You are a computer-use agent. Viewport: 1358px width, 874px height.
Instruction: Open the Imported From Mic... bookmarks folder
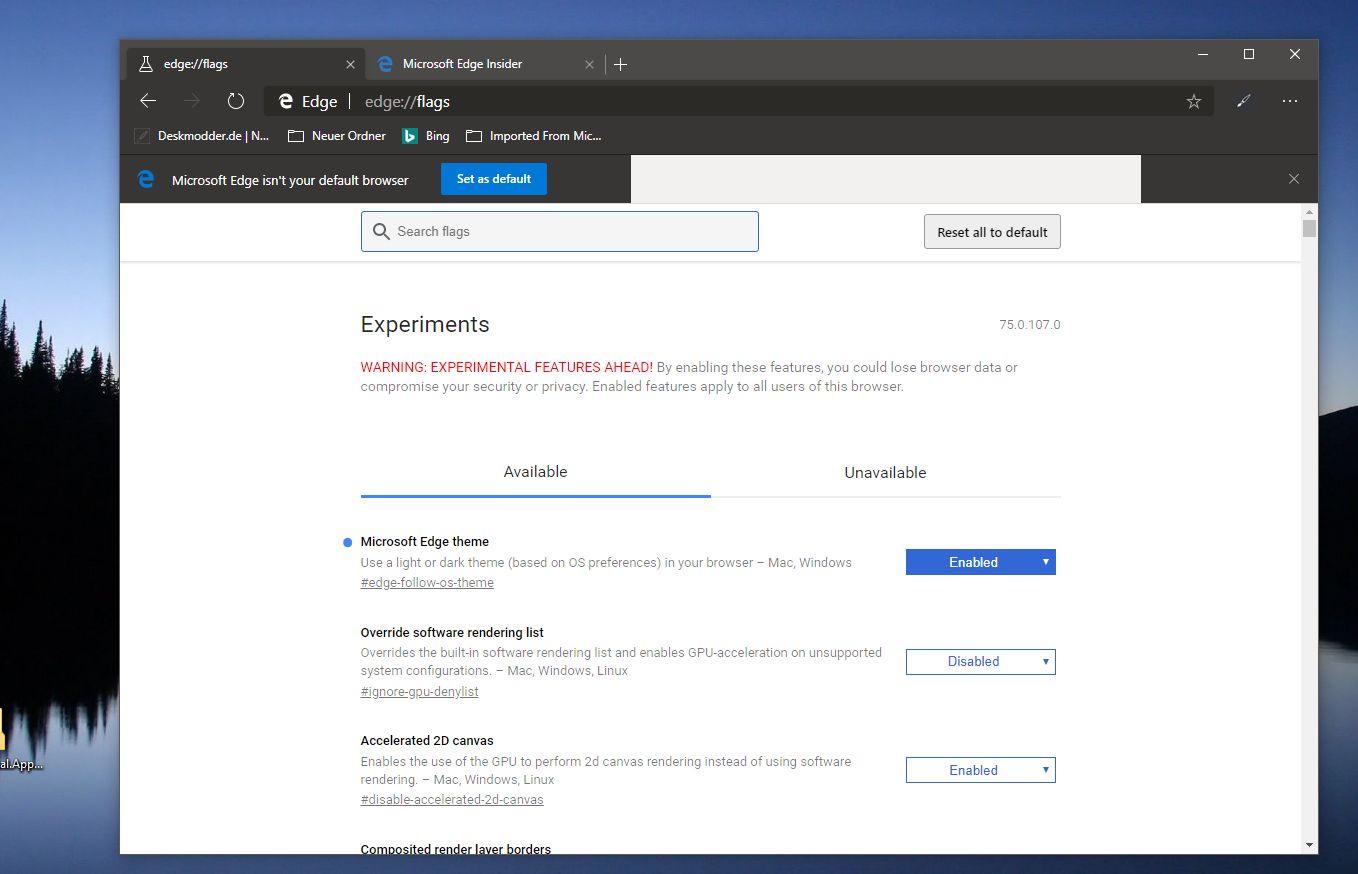point(534,136)
